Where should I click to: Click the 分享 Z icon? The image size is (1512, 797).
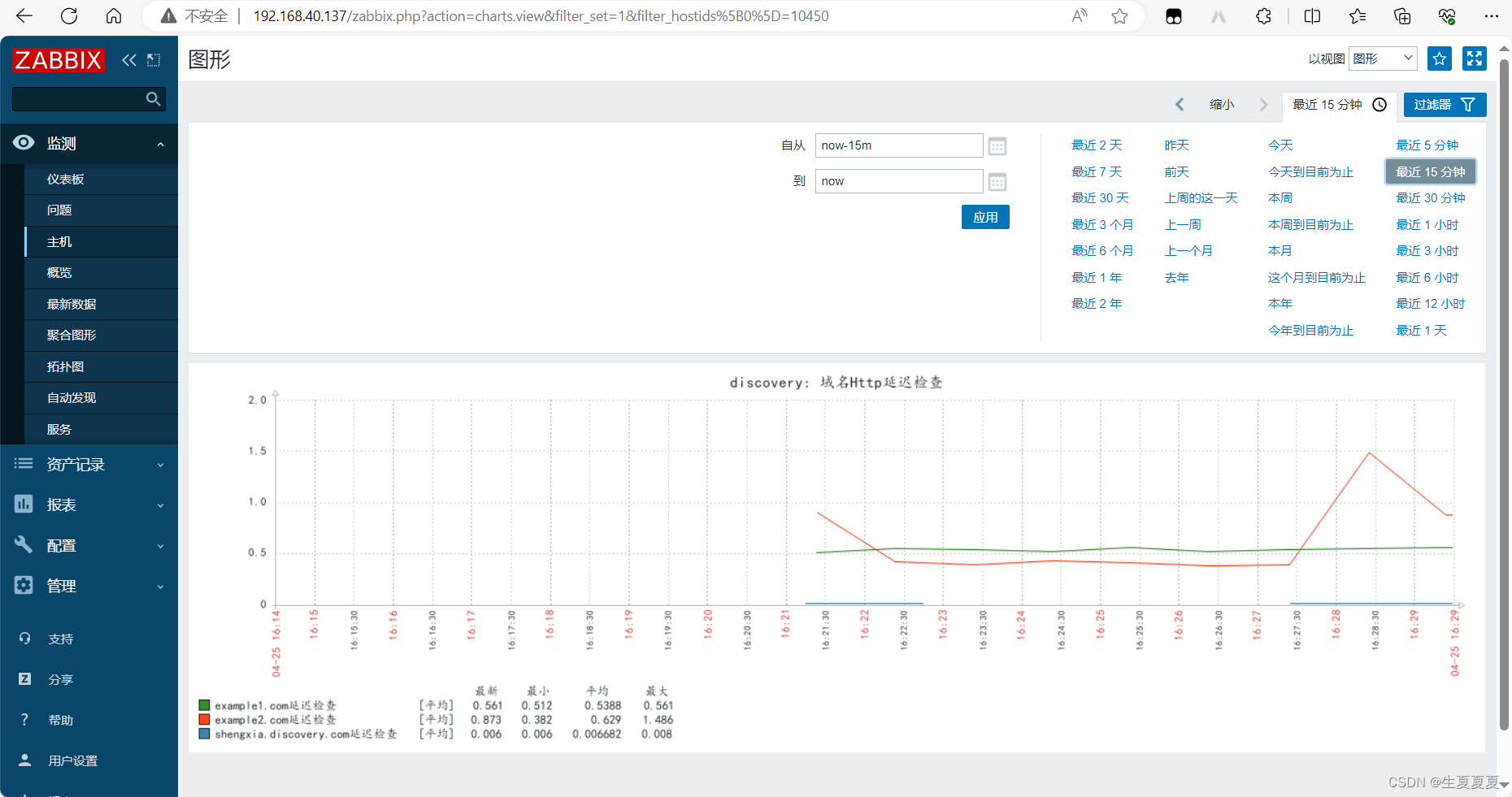pos(25,679)
